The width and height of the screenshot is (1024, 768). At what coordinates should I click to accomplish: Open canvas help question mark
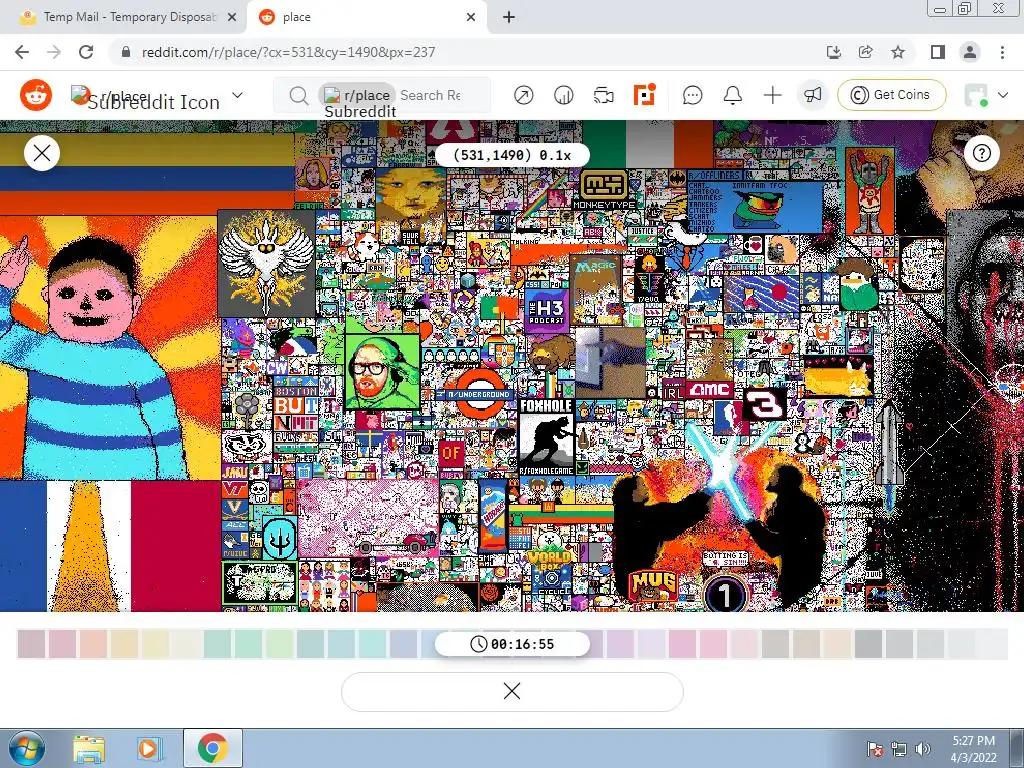click(982, 153)
